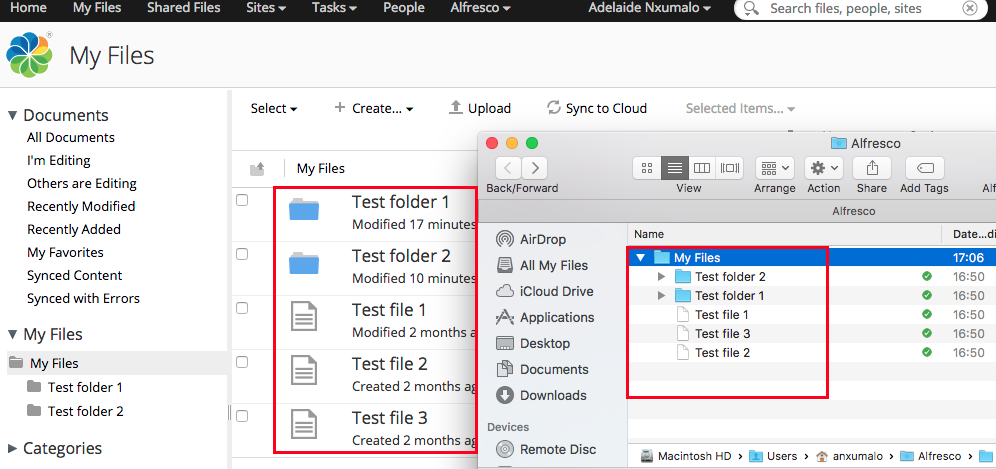Click the Upload button

pyautogui.click(x=479, y=108)
